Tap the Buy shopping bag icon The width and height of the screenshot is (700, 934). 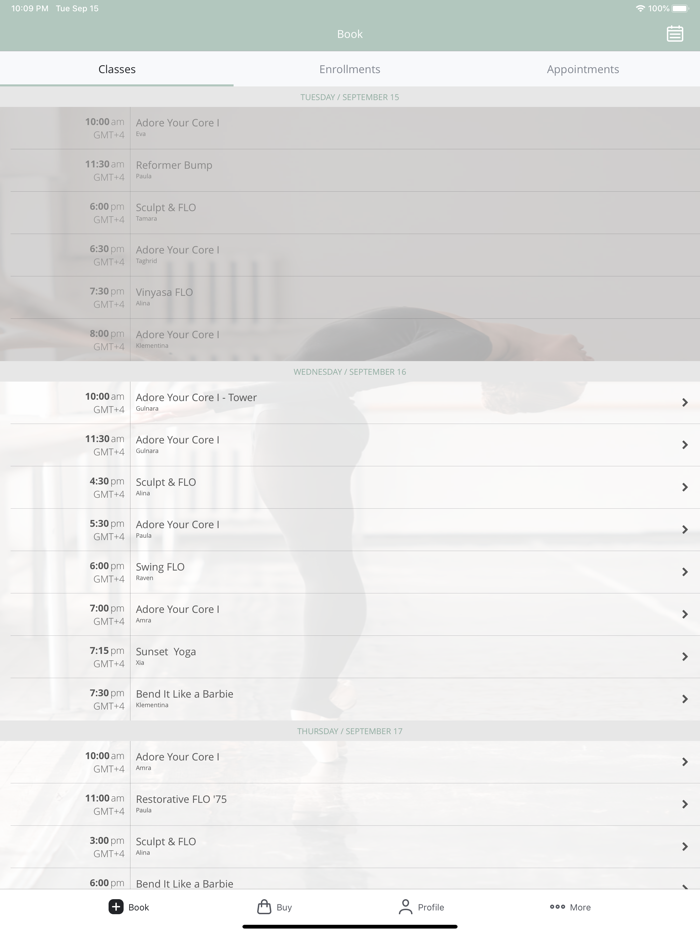[264, 907]
